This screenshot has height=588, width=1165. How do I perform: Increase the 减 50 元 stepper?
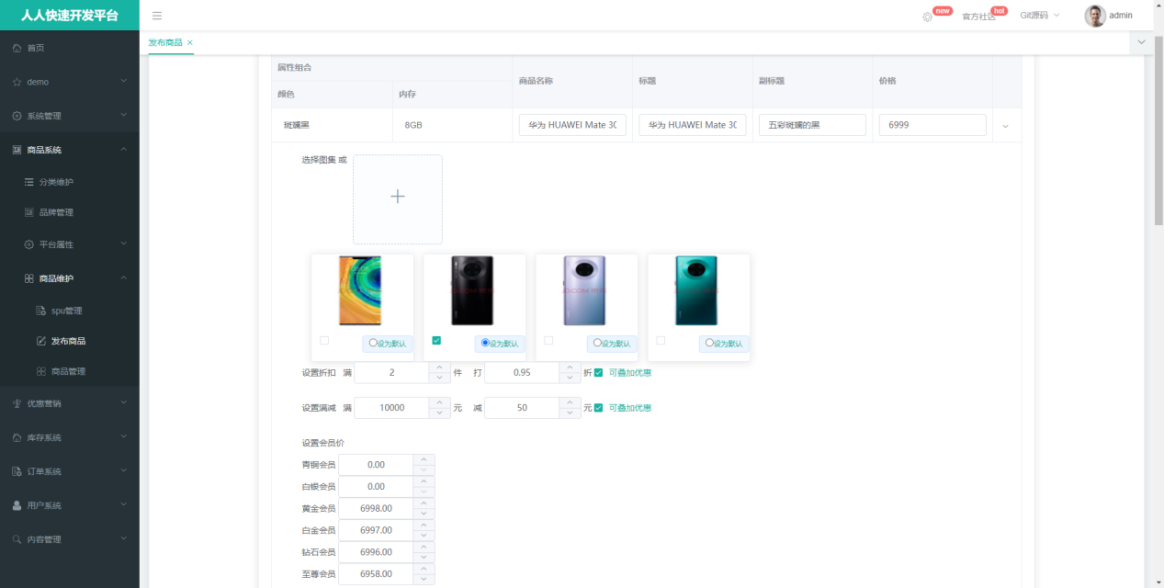pyautogui.click(x=570, y=402)
